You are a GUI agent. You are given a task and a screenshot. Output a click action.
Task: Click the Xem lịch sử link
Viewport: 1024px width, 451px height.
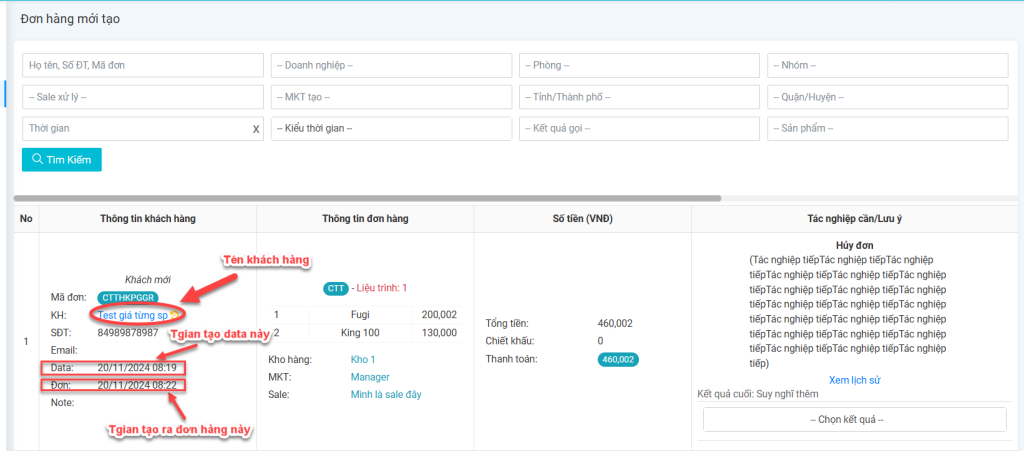(x=854, y=380)
